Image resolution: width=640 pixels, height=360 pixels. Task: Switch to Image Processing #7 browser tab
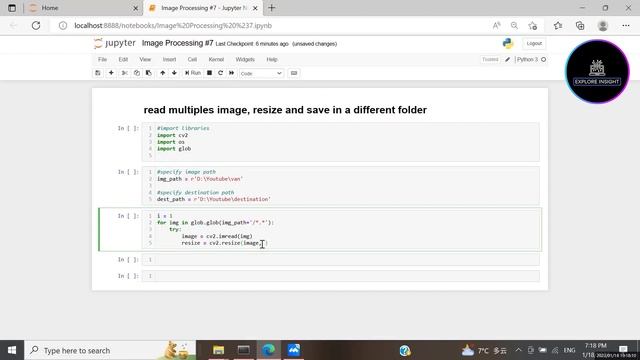pyautogui.click(x=202, y=8)
